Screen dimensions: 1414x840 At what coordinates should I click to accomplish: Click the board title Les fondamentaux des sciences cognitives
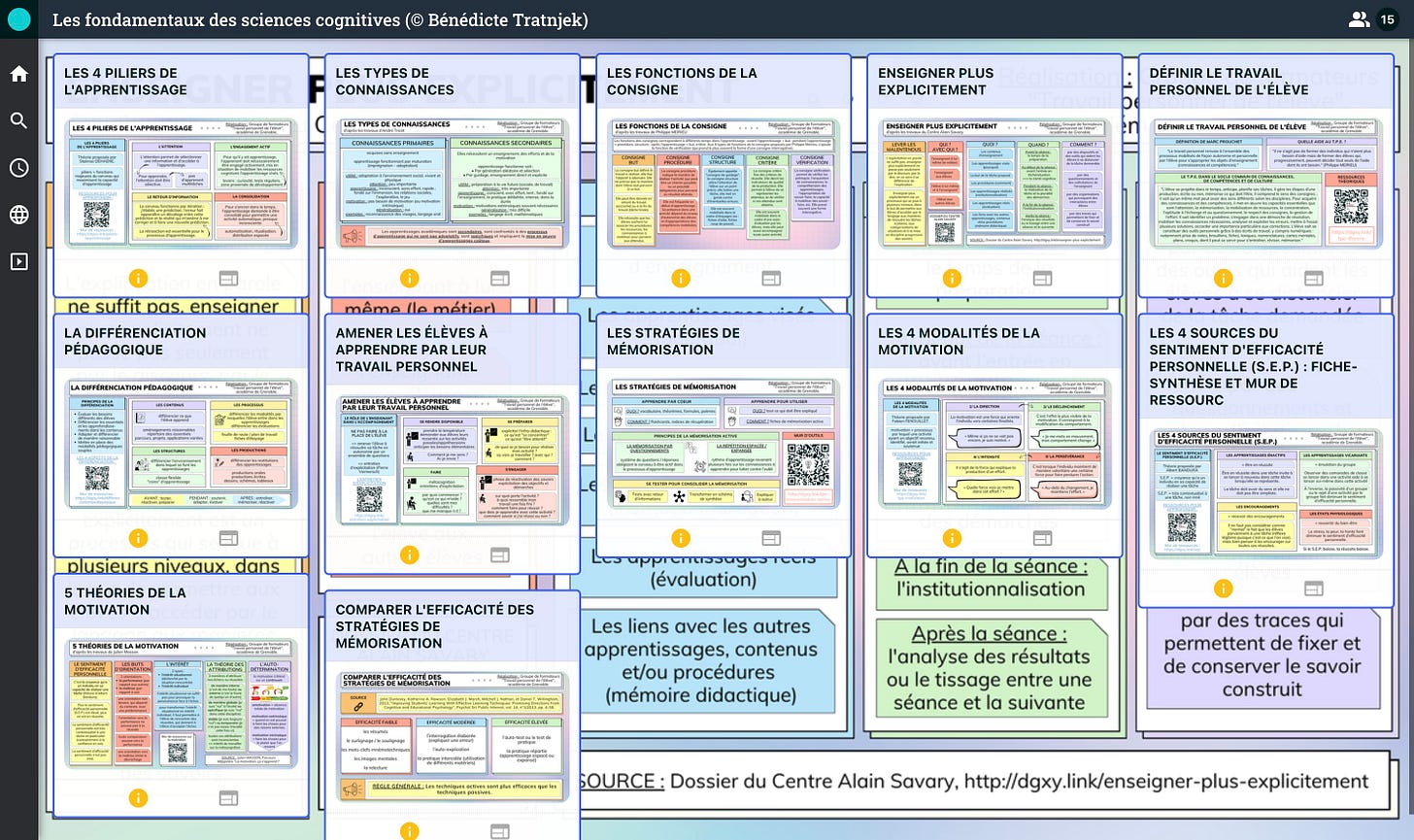320,19
